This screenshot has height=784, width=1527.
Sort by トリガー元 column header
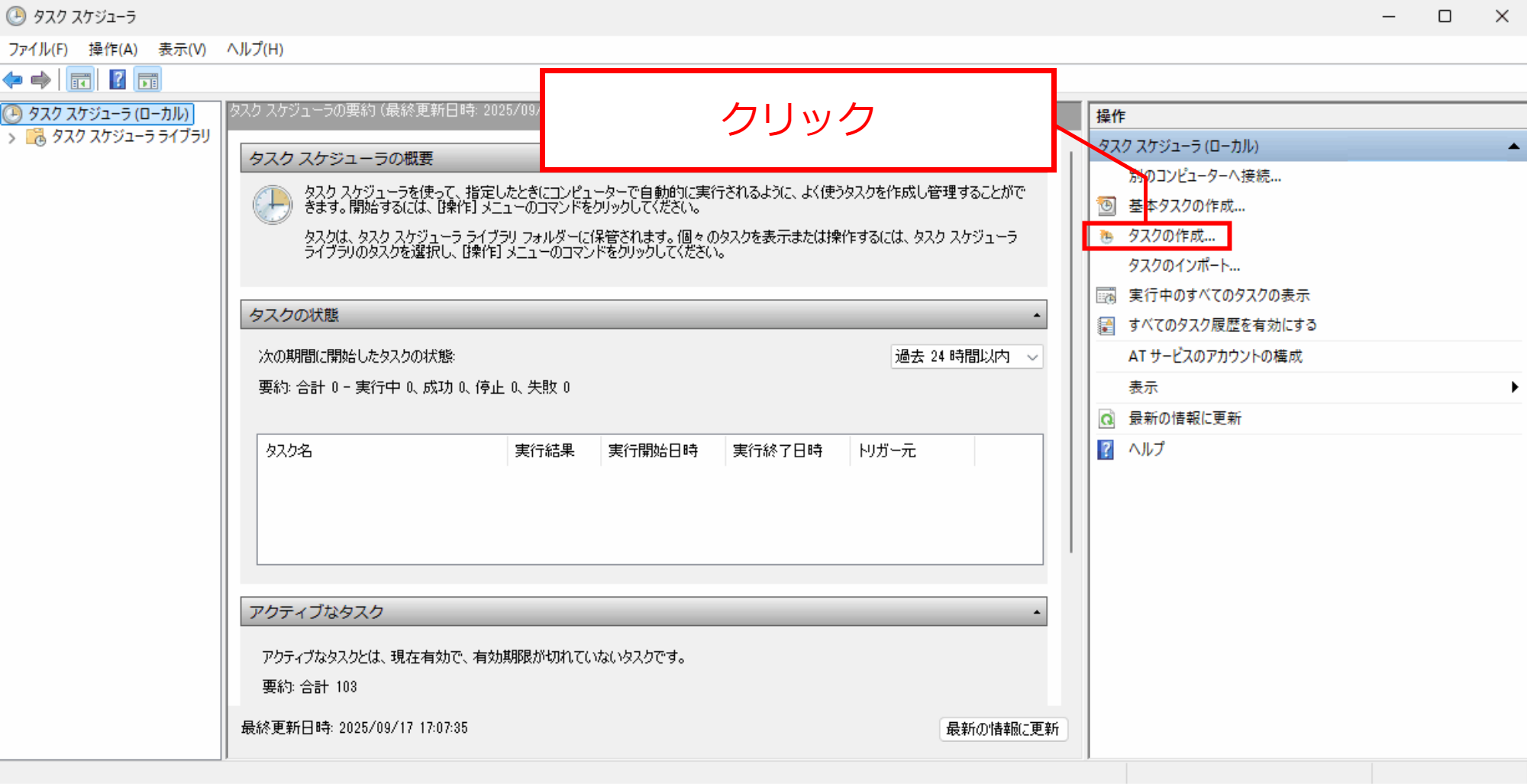pyautogui.click(x=912, y=450)
